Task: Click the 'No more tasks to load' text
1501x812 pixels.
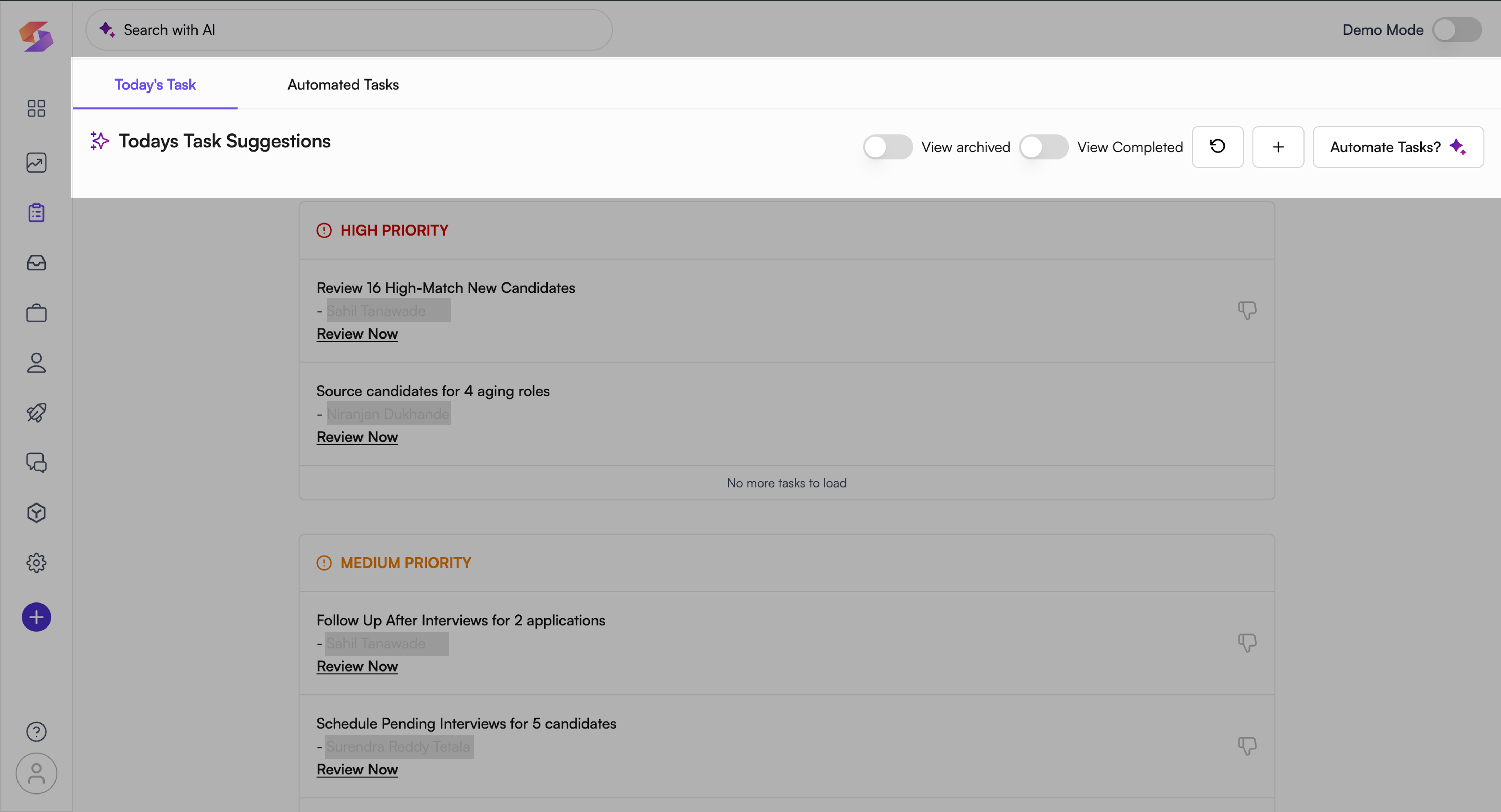Action: click(787, 483)
